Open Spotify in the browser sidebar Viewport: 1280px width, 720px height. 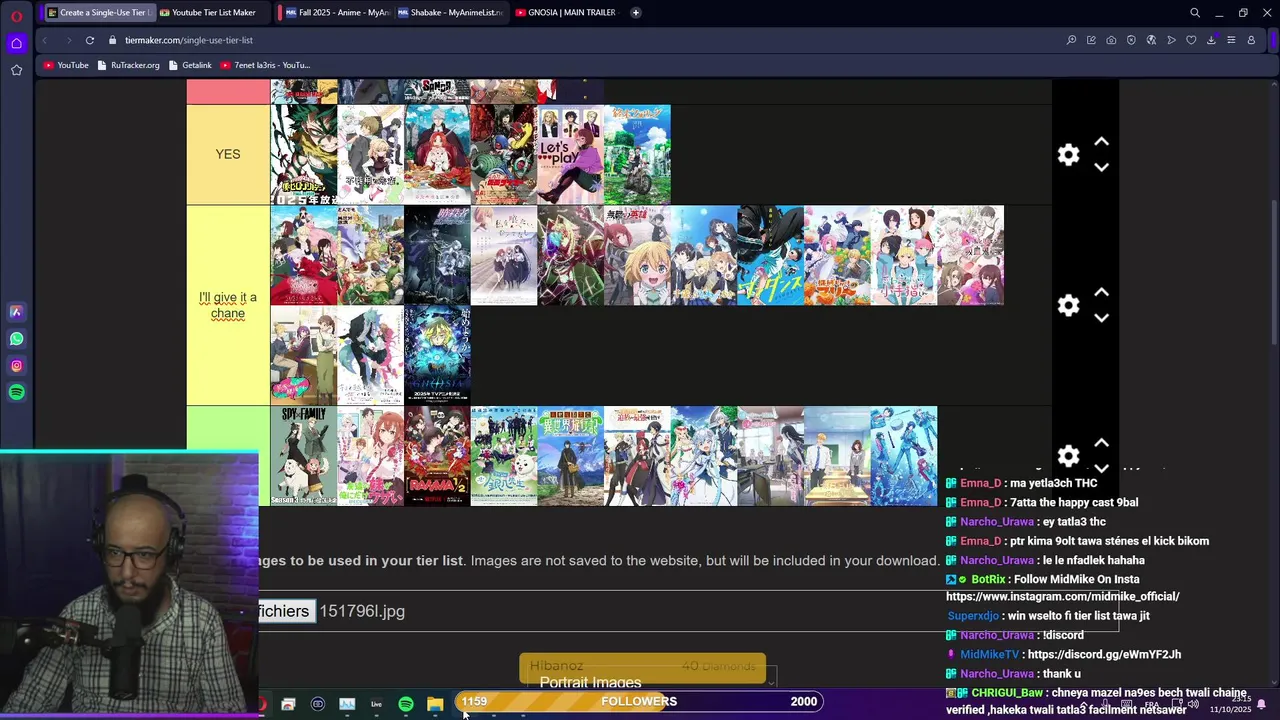[16, 393]
